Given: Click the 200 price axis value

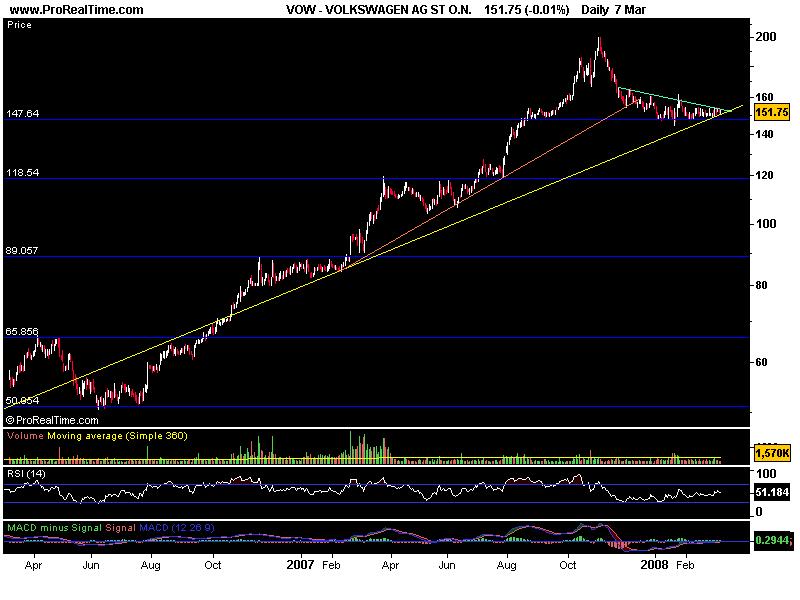Looking at the screenshot, I should click(765, 37).
